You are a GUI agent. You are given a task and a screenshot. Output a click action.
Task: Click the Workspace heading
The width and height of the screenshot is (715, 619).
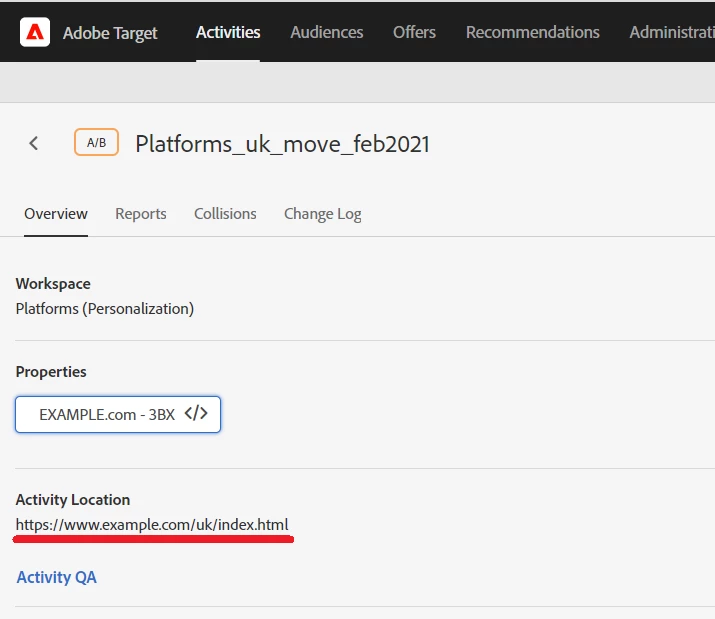click(x=53, y=284)
